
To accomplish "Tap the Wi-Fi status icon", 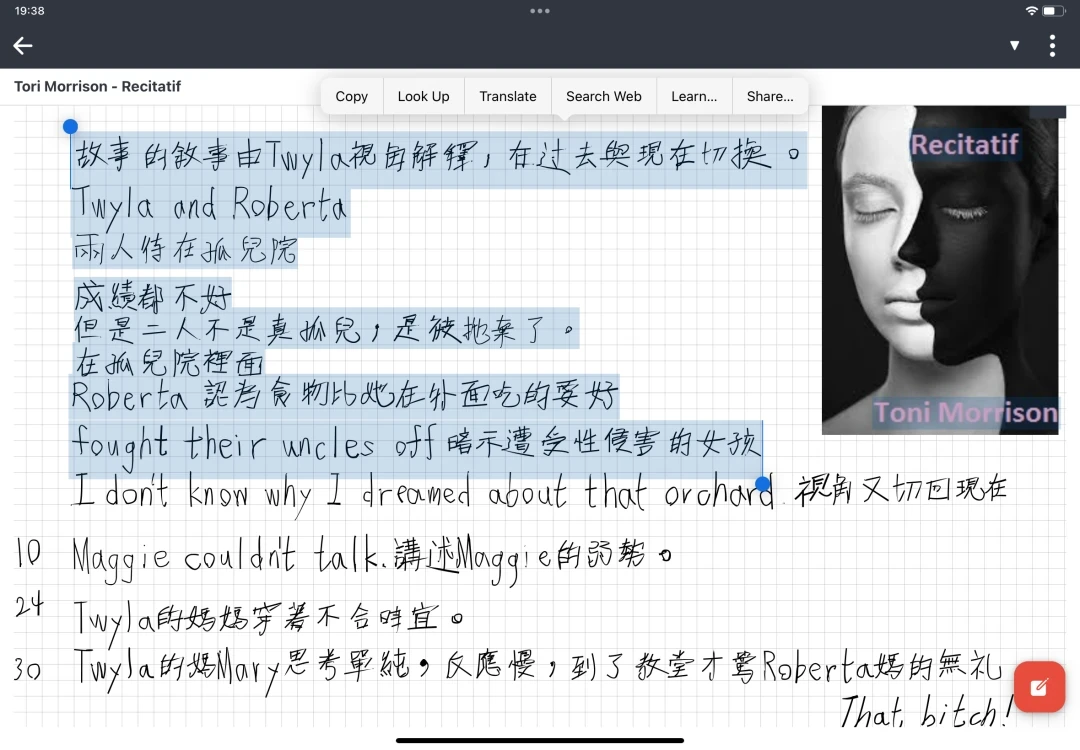I will [x=1031, y=11].
